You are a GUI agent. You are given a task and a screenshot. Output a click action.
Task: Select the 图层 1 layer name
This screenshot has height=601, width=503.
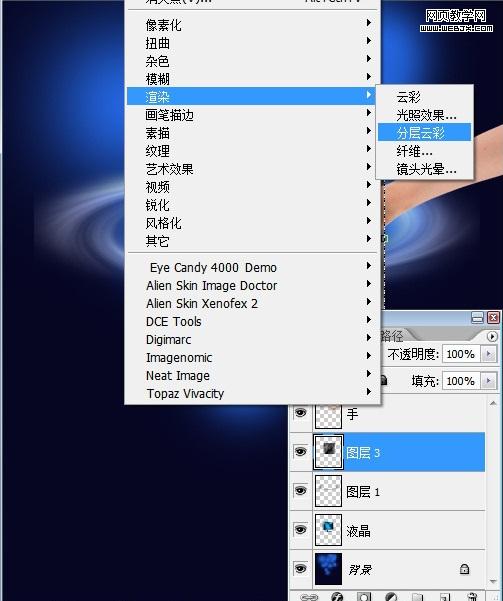pyautogui.click(x=363, y=492)
